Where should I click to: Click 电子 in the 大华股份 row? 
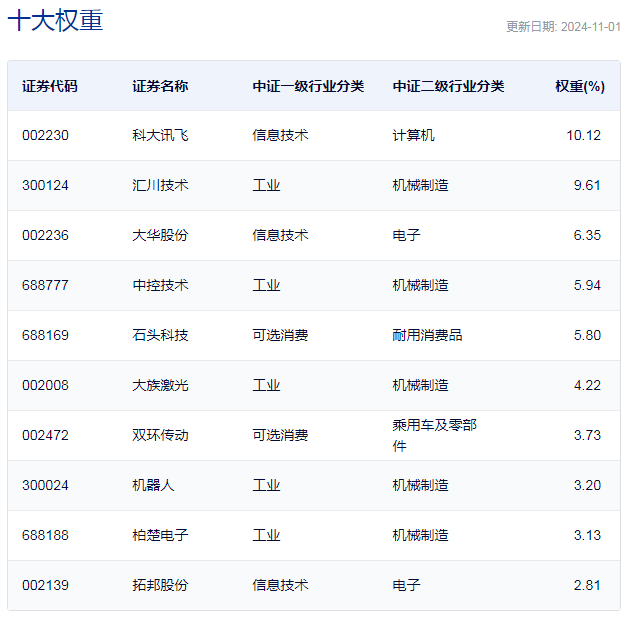(x=406, y=235)
